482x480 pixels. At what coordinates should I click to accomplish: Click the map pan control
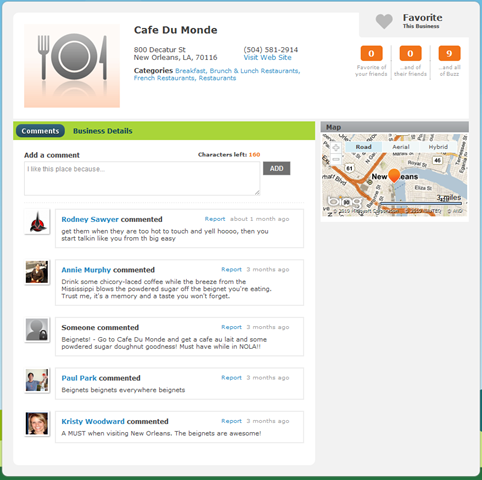336,147
